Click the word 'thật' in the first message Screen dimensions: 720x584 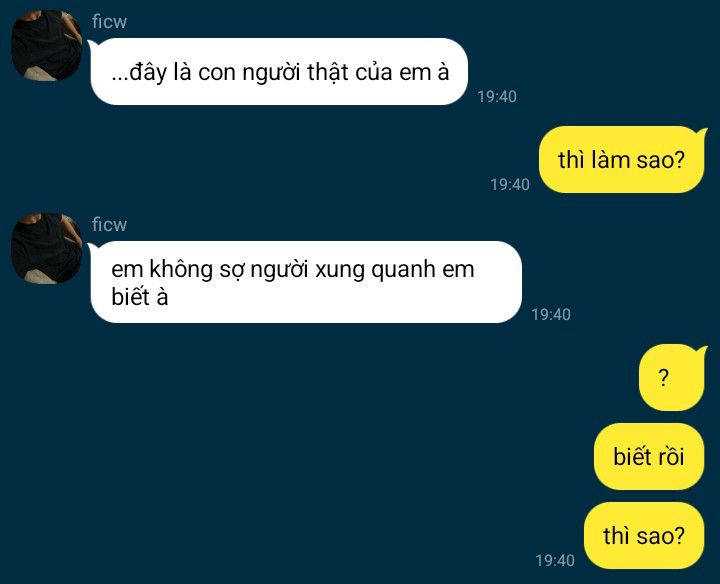[328, 73]
